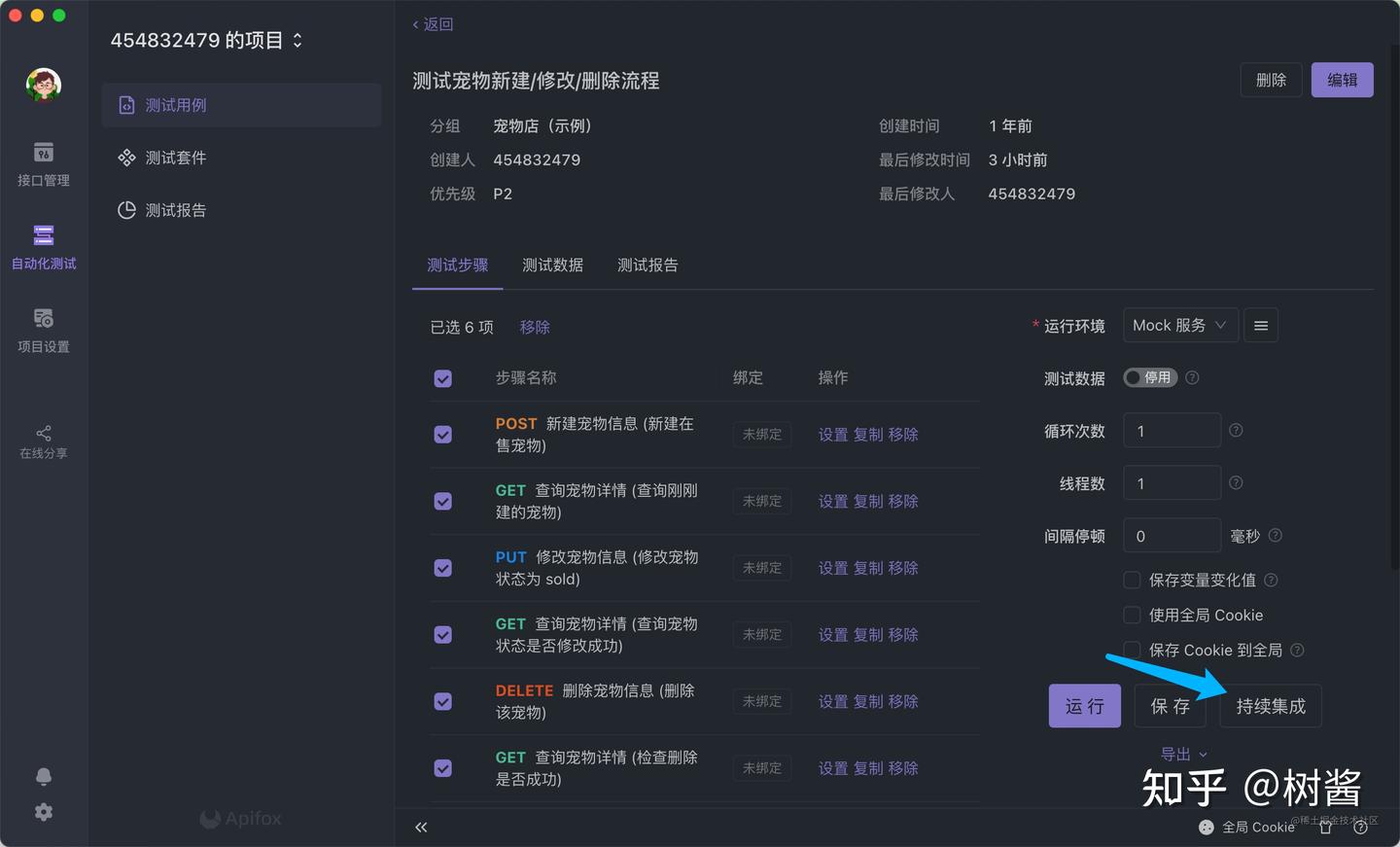This screenshot has height=847, width=1400.
Task: Go to 自动化测试 section
Action: click(x=44, y=247)
